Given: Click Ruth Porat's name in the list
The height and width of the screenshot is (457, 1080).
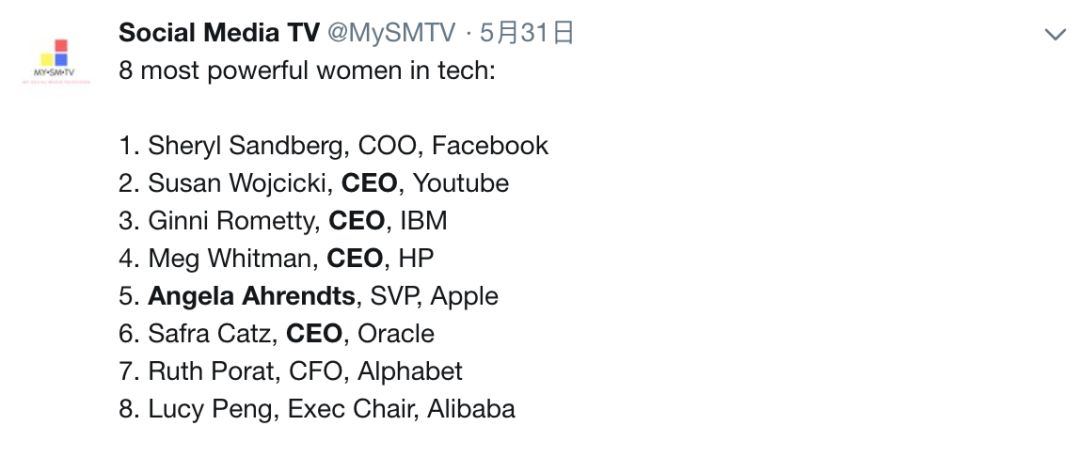Looking at the screenshot, I should pyautogui.click(x=209, y=371).
